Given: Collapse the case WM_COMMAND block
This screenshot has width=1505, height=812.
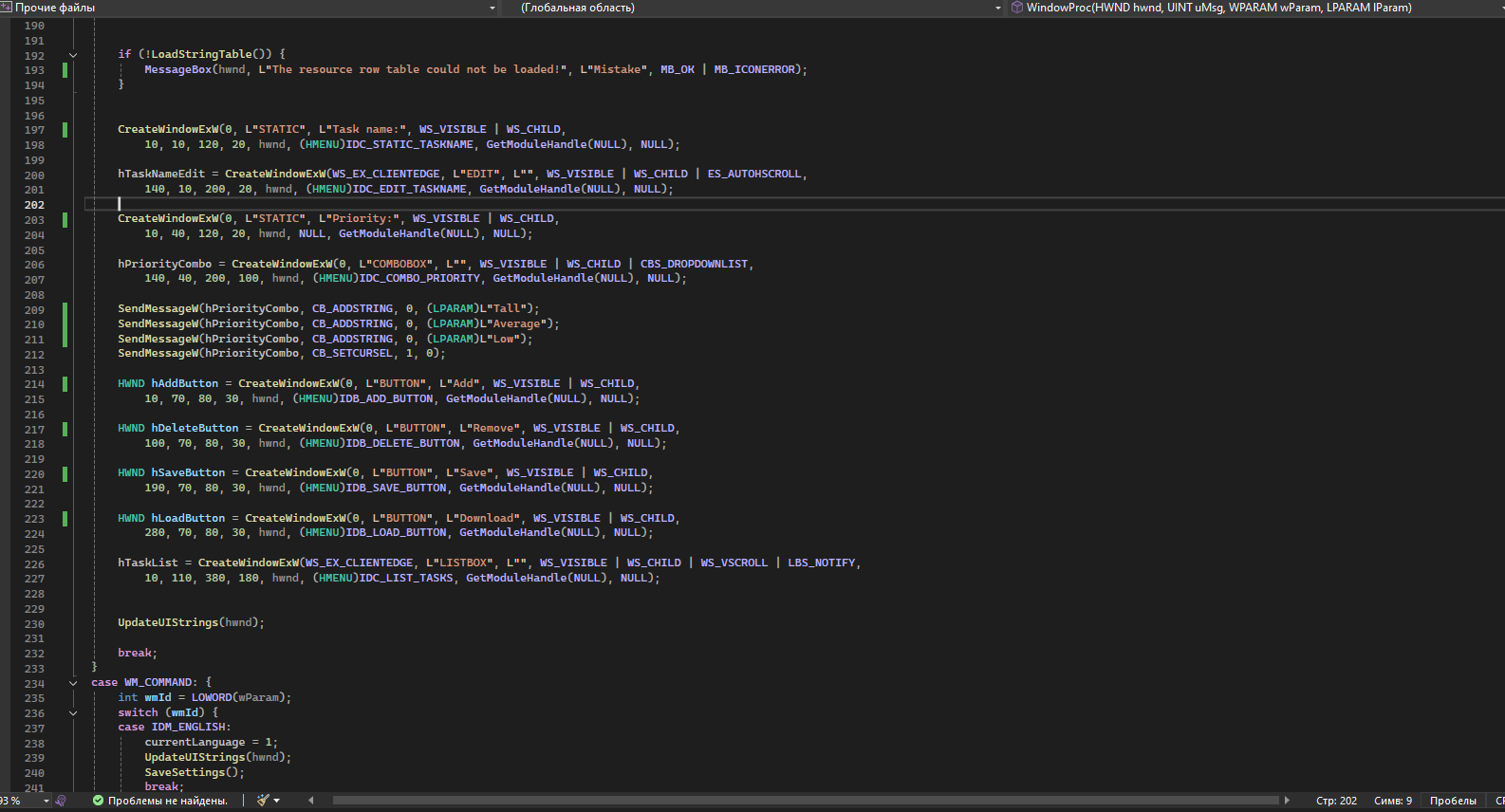Looking at the screenshot, I should click(73, 683).
